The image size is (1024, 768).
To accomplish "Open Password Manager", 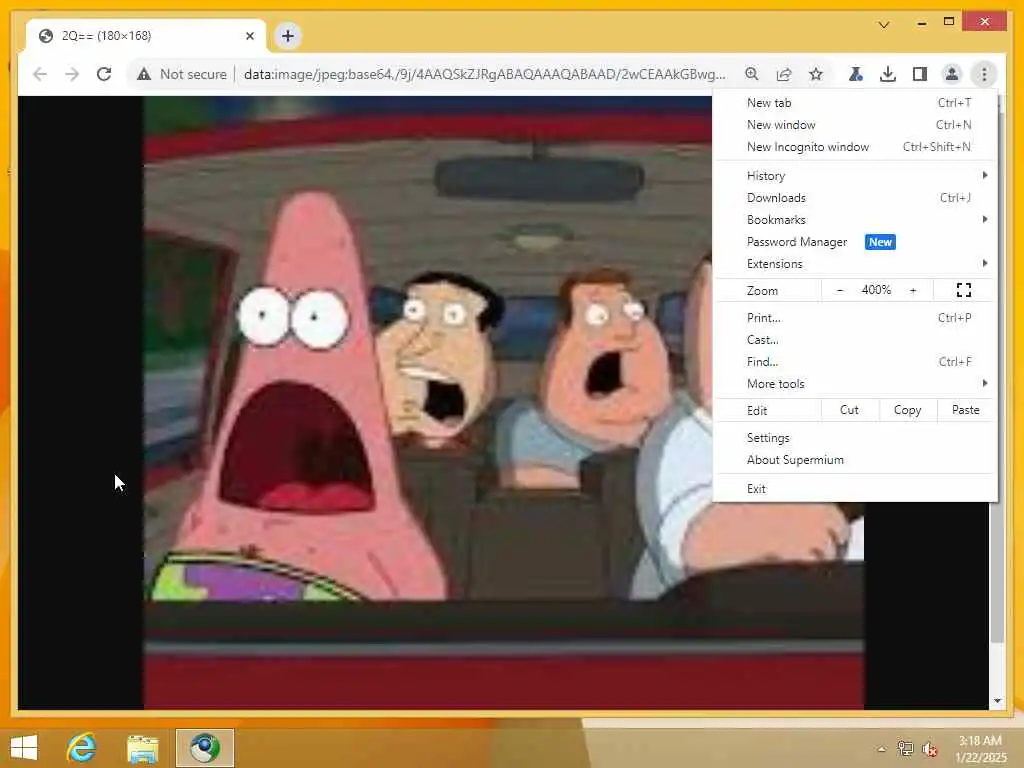I will tap(856, 242).
